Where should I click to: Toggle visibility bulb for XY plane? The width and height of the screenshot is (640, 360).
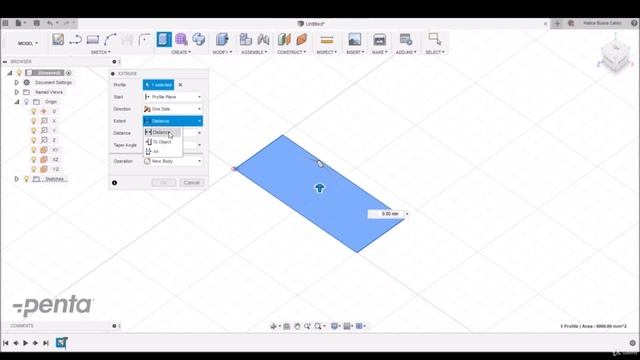coord(33,150)
